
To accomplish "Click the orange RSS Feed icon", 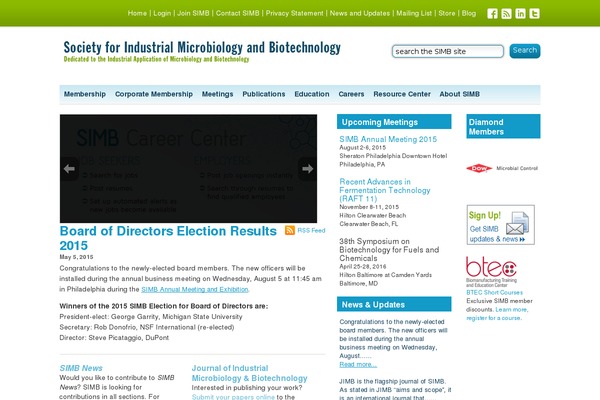I will click(290, 230).
